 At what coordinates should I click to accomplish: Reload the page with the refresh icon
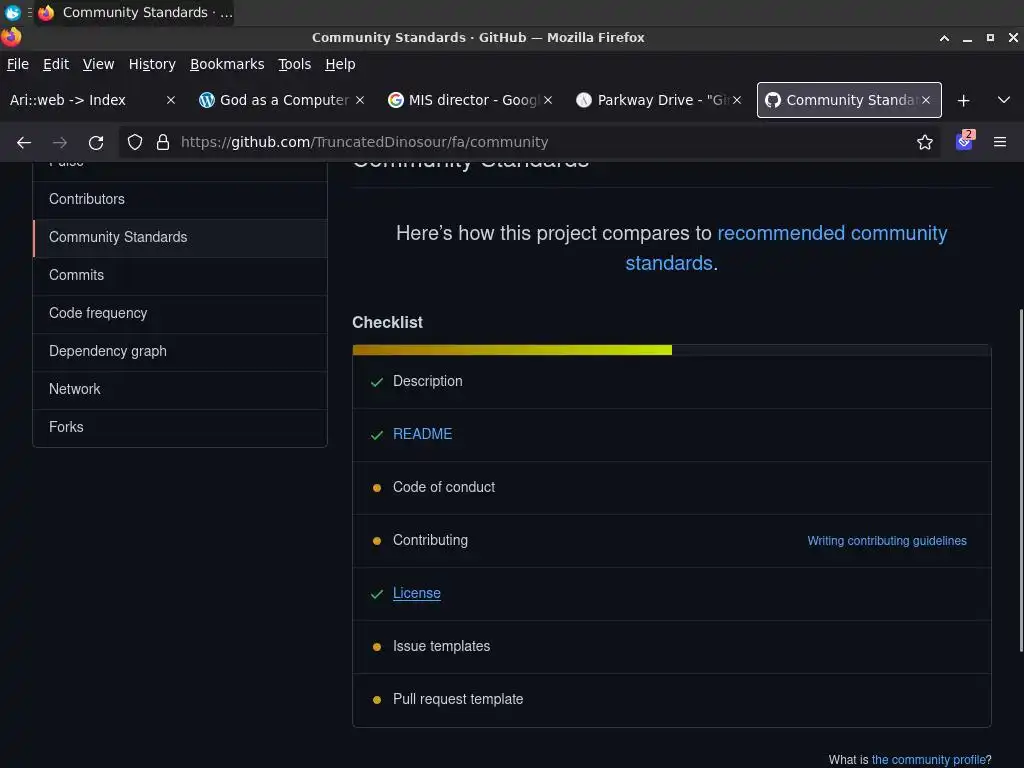coord(96,142)
